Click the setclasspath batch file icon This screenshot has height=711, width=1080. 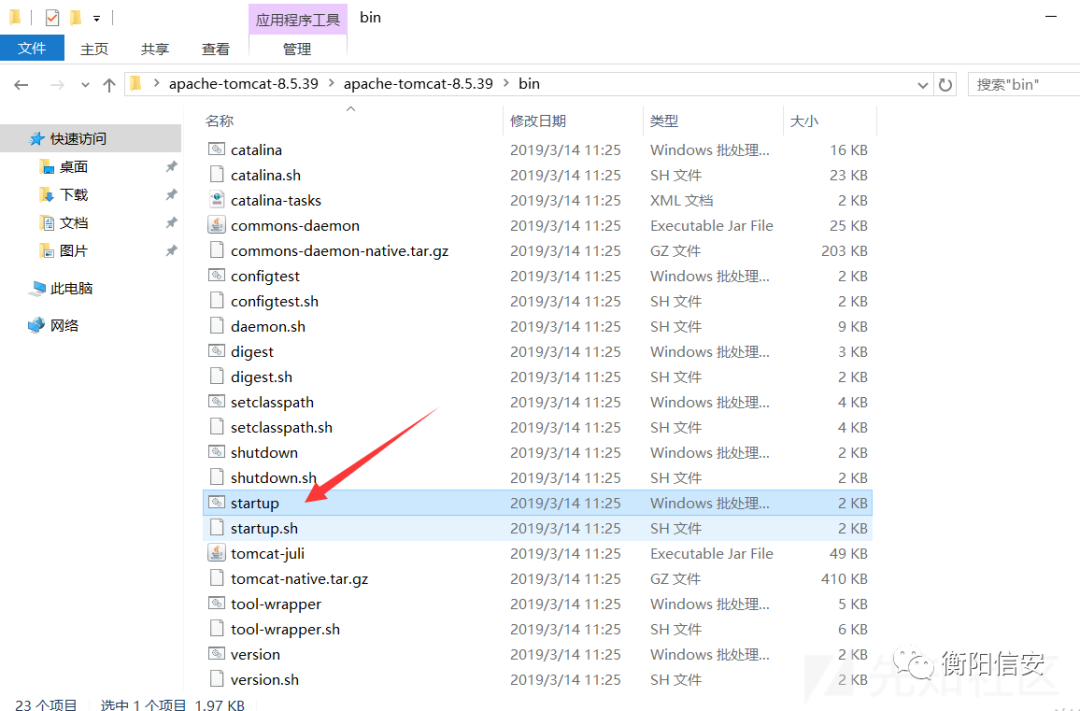(216, 401)
